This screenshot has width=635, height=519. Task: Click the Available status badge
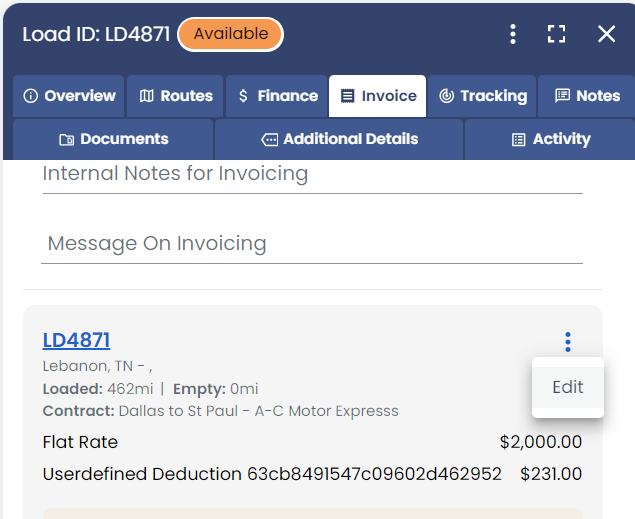[230, 34]
